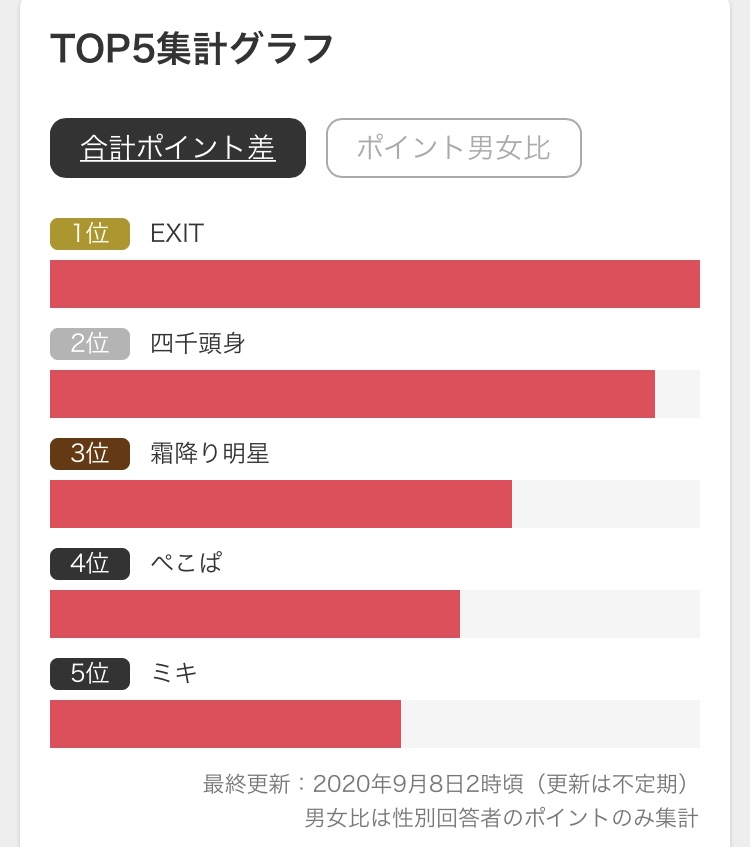750x847 pixels.
Task: Click the 最終更新 date text
Action: 445,784
